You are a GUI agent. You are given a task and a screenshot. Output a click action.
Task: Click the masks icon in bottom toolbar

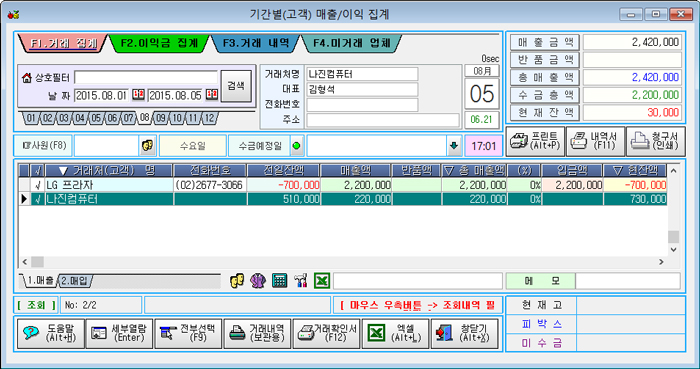pos(237,281)
